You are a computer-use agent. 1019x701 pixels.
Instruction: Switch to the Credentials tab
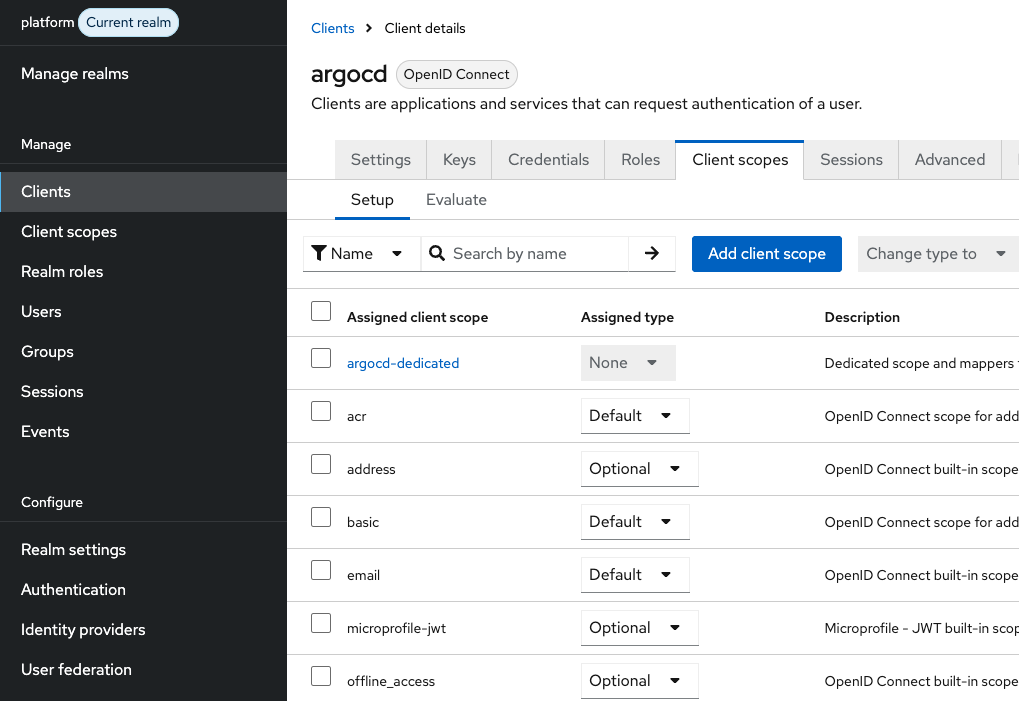coord(548,160)
